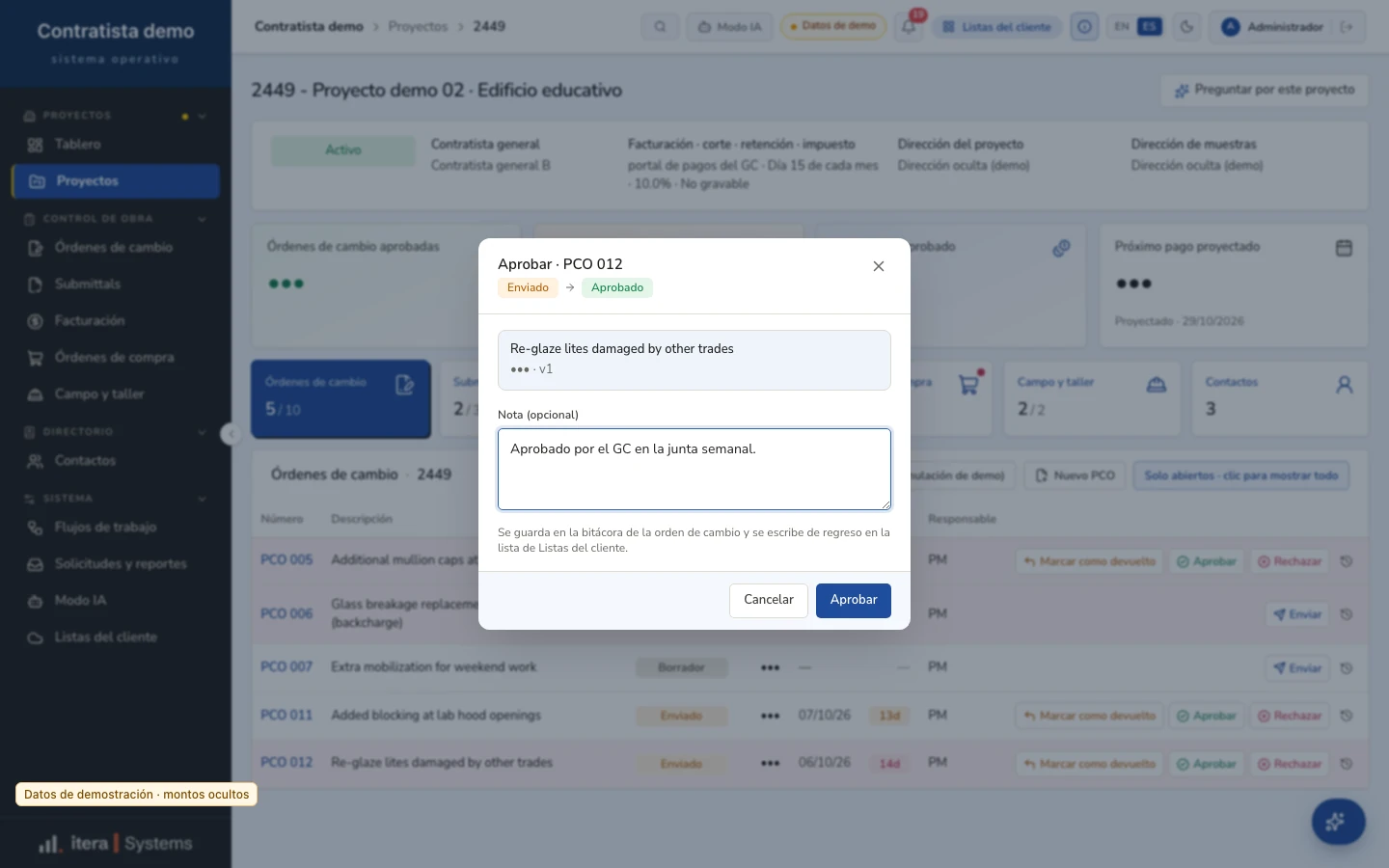The width and height of the screenshot is (1389, 868).
Task: Open history icon for PCO 007 row
Action: 1347,667
